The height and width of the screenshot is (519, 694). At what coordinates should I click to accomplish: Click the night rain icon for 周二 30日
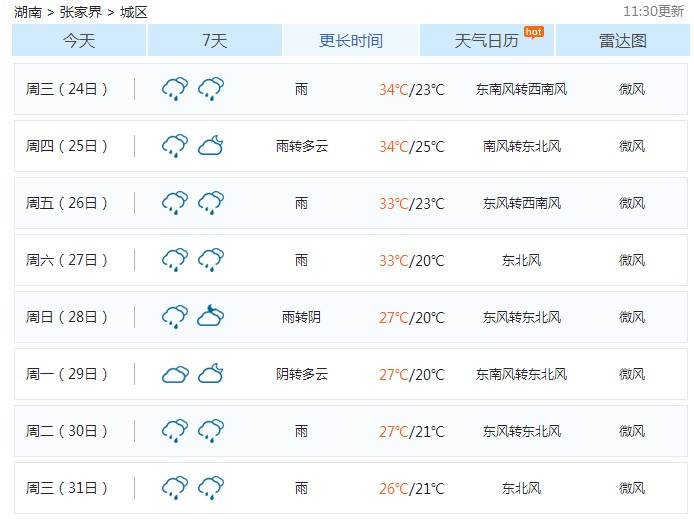pos(211,431)
